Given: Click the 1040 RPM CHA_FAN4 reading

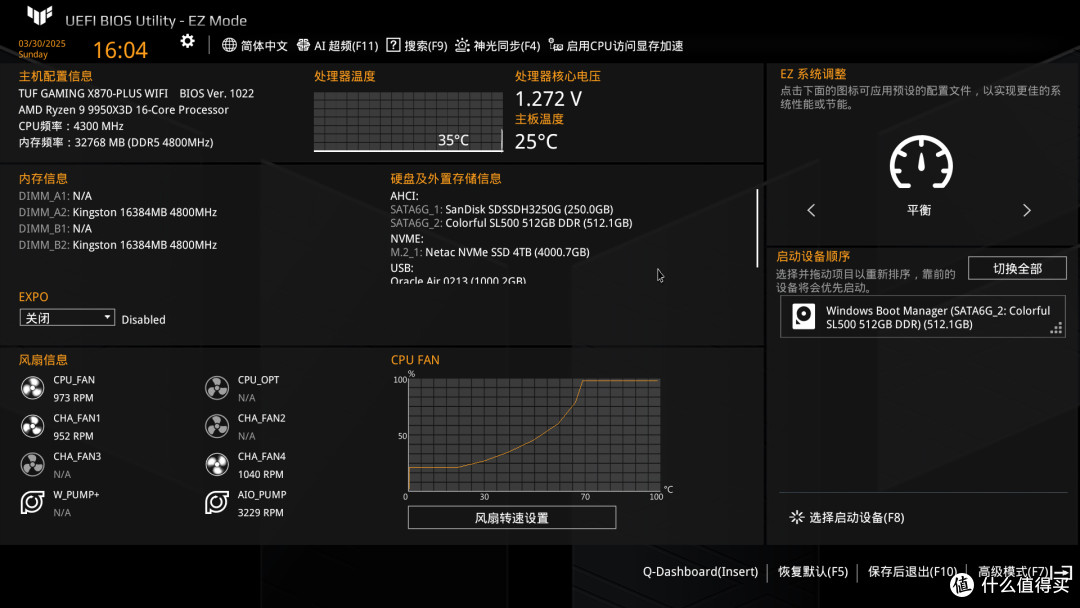Looking at the screenshot, I should 260,474.
